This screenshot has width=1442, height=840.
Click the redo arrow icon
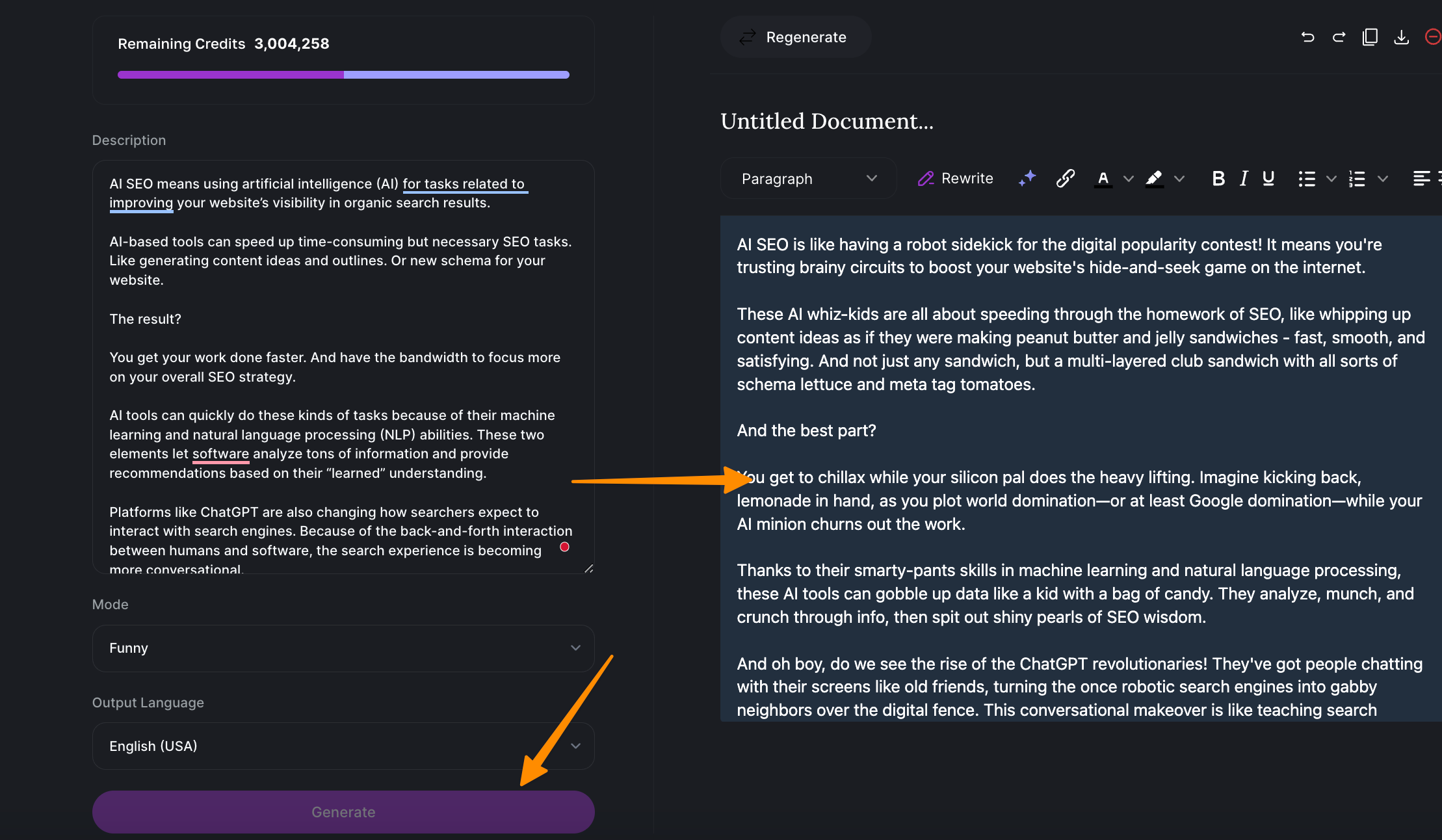(x=1339, y=37)
